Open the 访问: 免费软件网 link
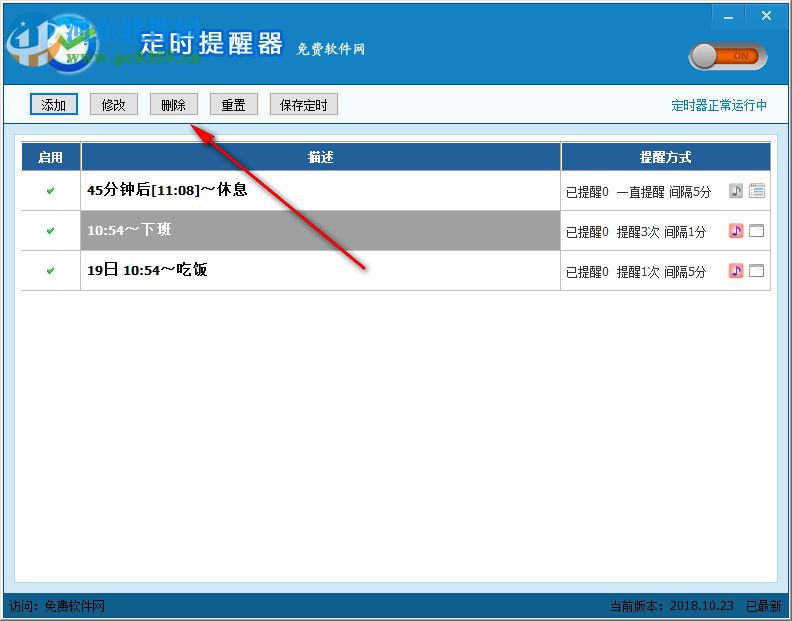Viewport: 792px width, 621px height. [57, 606]
